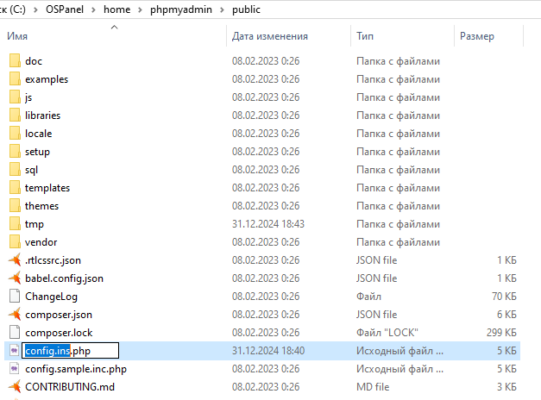The image size is (541, 400).
Task: Sort by the Размер column header
Action: click(477, 36)
